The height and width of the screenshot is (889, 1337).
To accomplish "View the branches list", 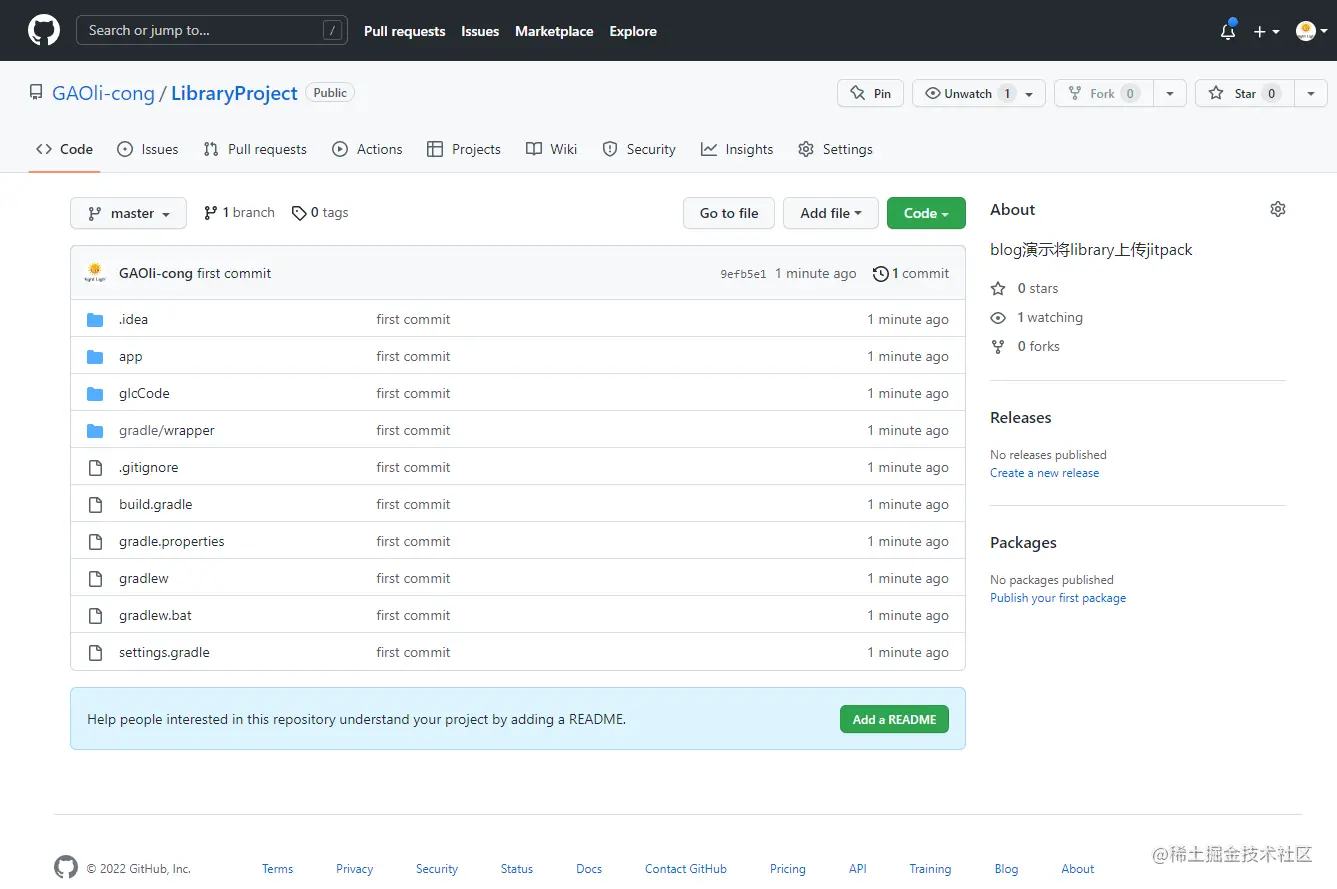I will [x=239, y=213].
